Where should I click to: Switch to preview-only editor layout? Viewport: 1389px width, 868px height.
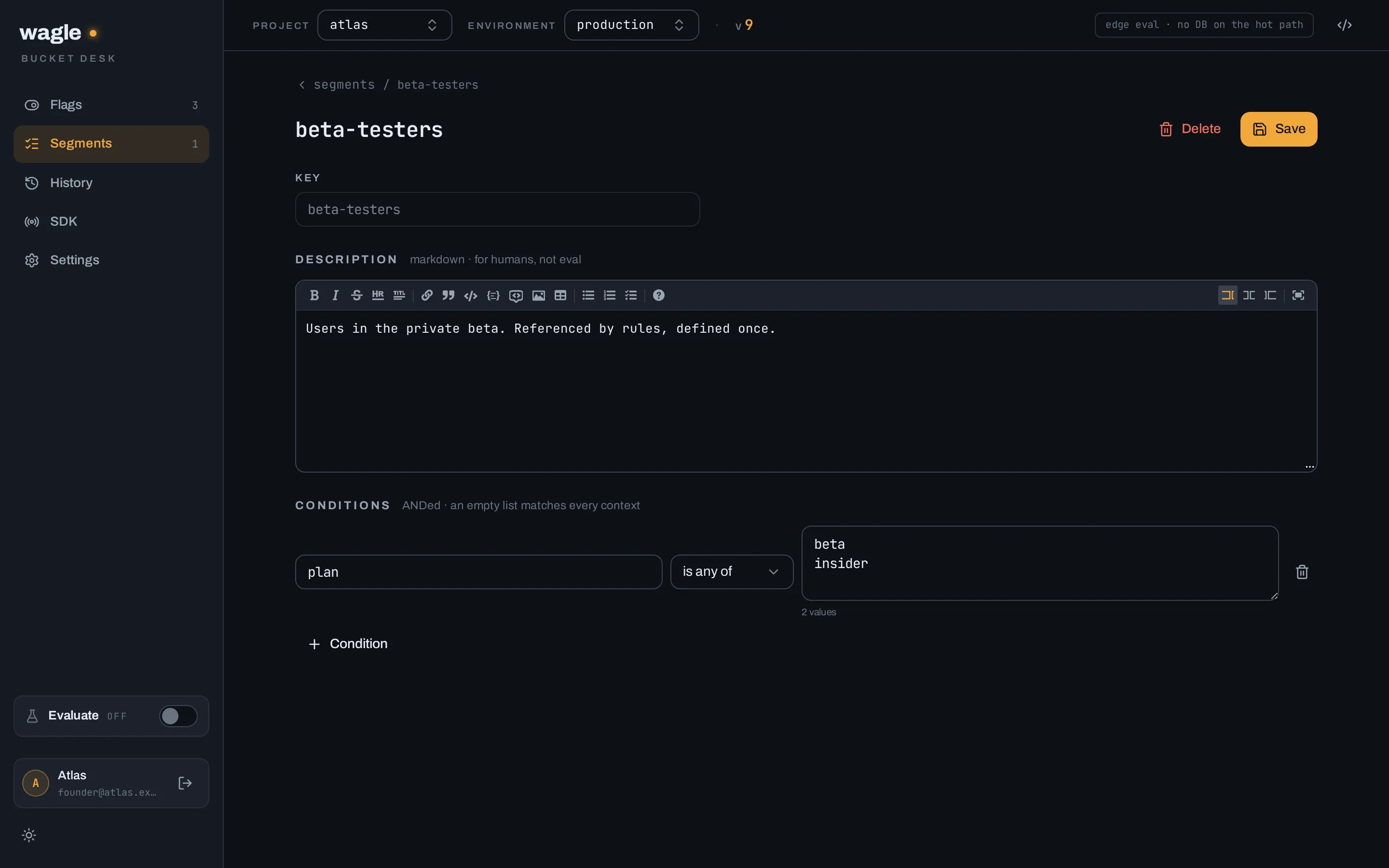point(1270,295)
